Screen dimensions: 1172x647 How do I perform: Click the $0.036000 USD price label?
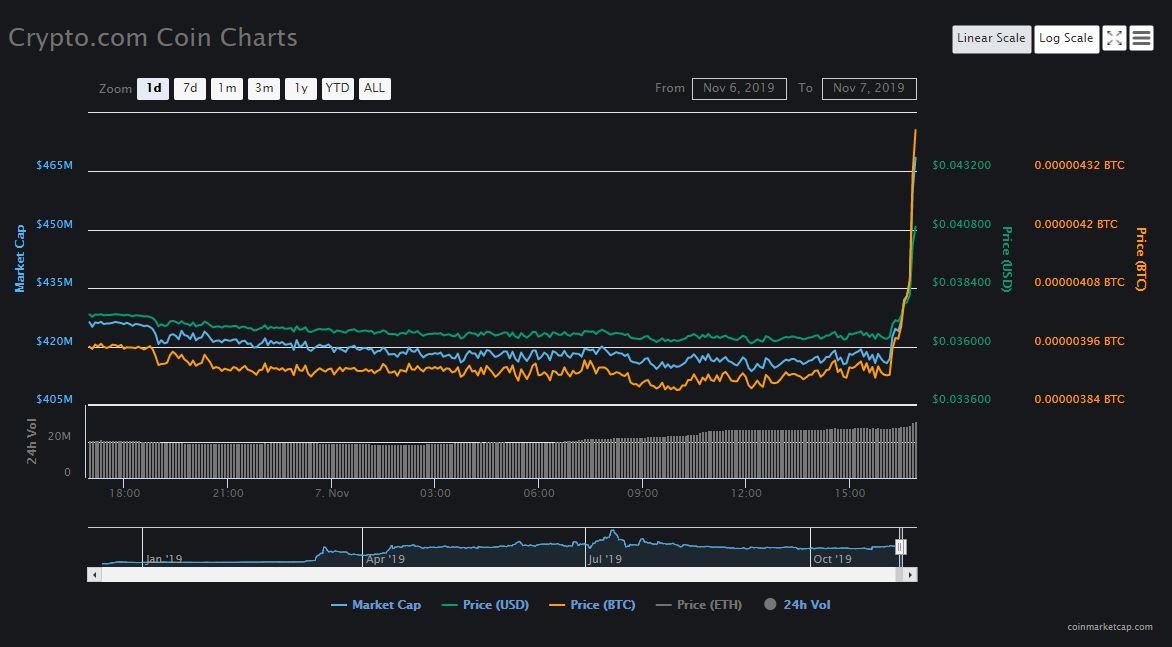coord(962,341)
